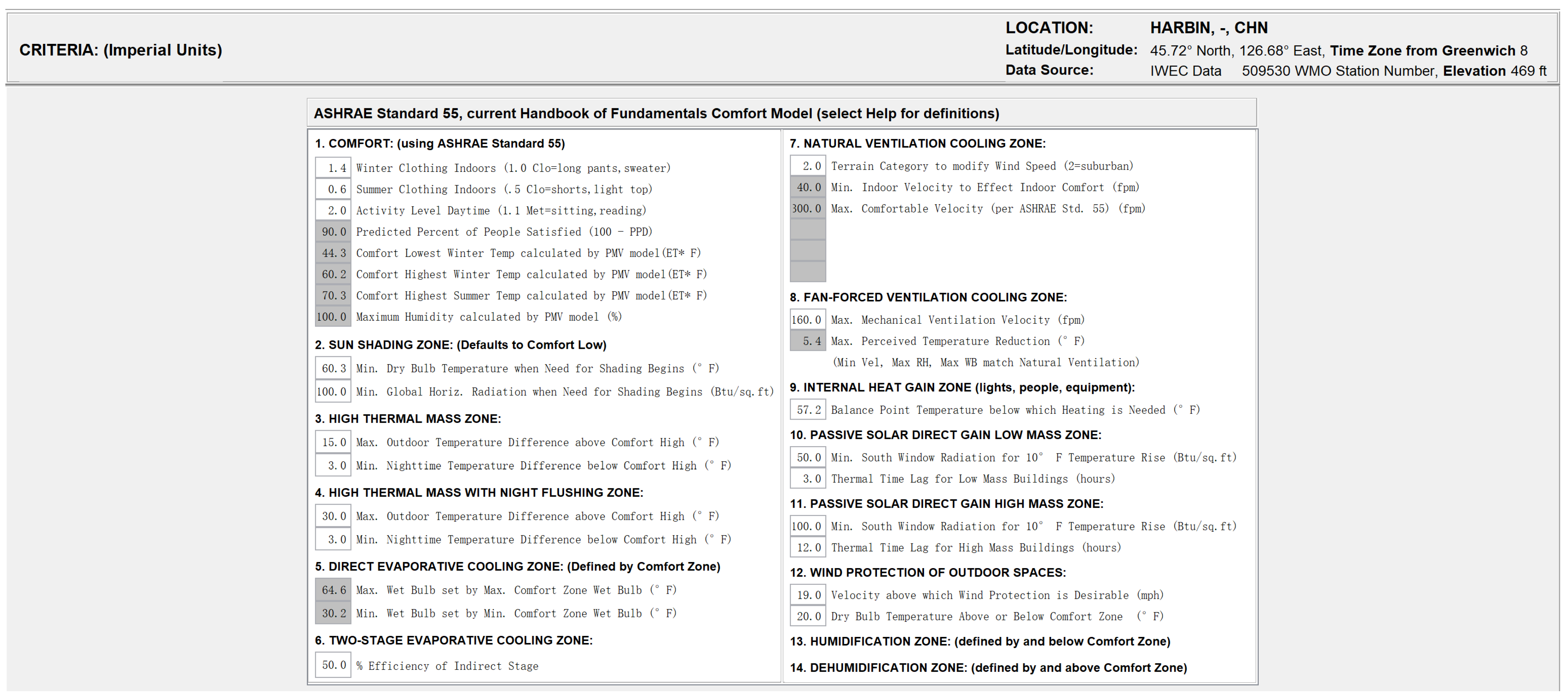Click Thermal Time Lag for High Mass field
This screenshot has height=699, width=1568.
point(808,547)
